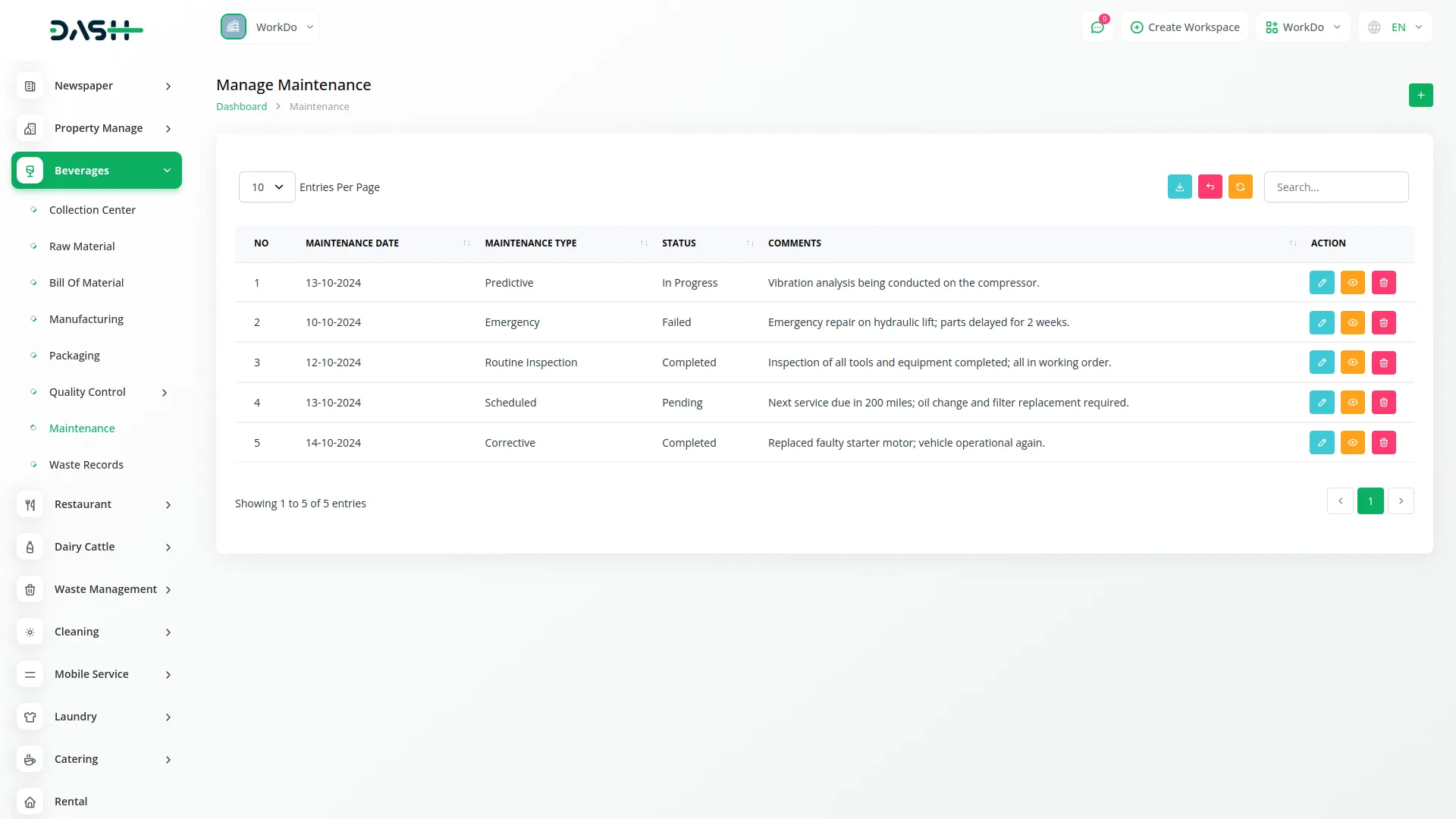The image size is (1456, 819).
Task: Open the chat messages notification icon
Action: 1097,27
